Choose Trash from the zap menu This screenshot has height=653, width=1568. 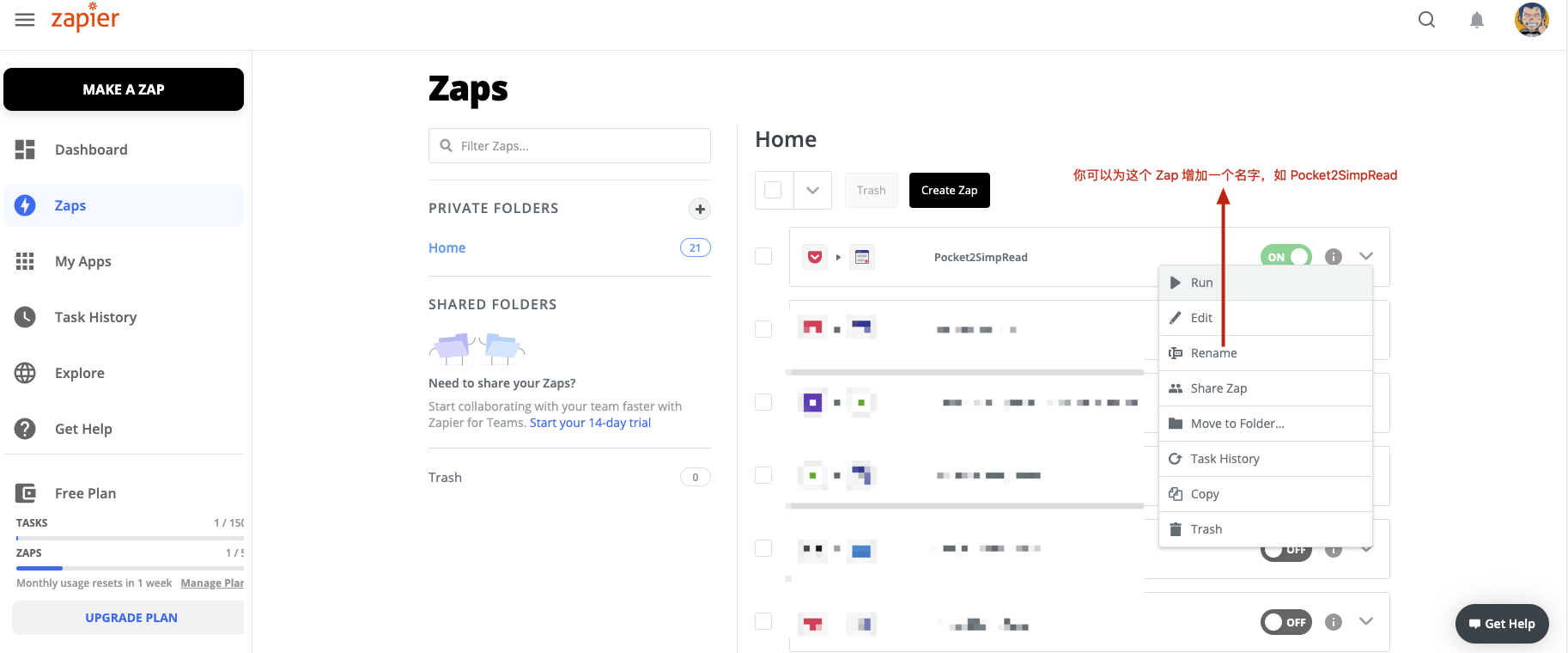1266,529
